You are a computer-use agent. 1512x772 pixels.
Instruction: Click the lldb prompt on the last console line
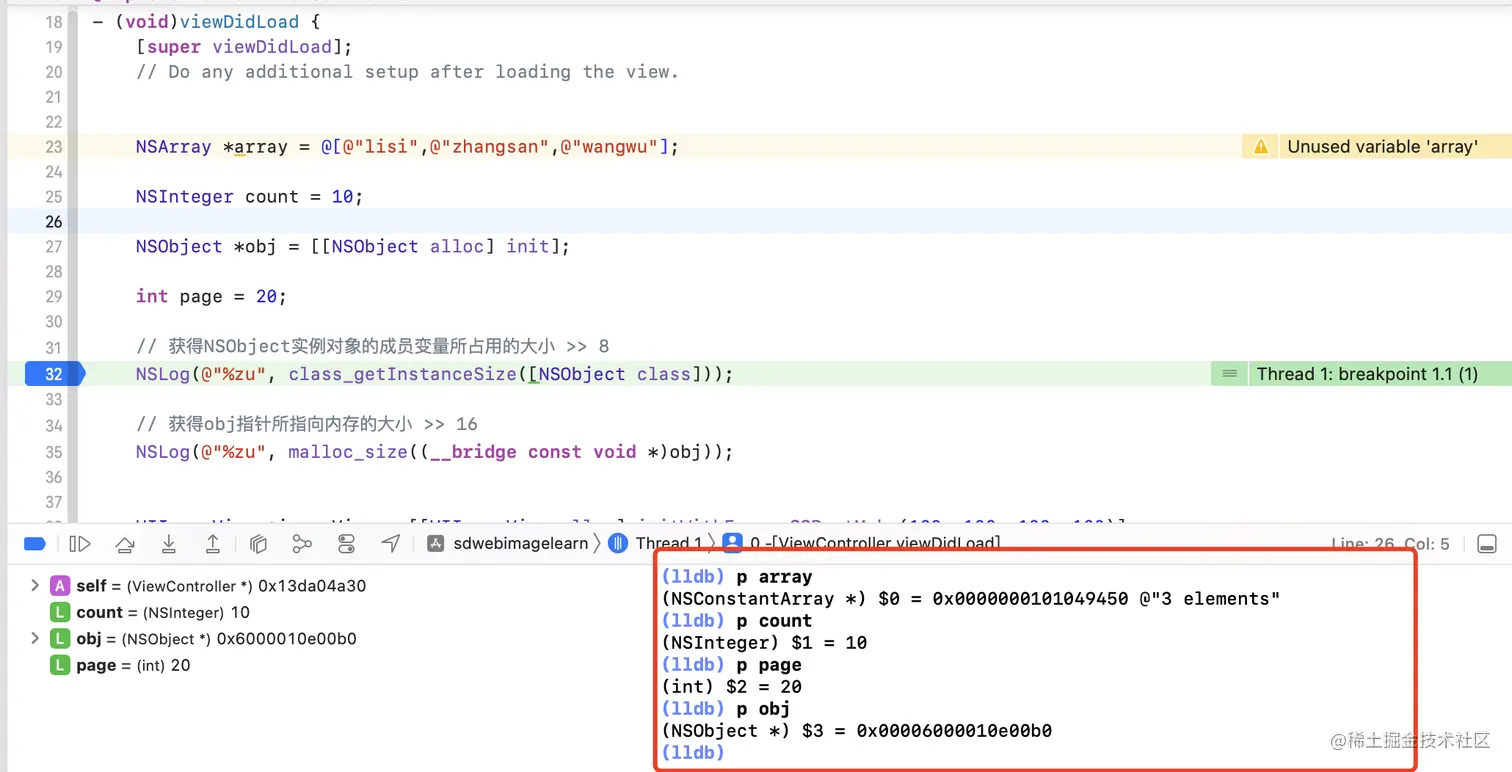coord(691,753)
